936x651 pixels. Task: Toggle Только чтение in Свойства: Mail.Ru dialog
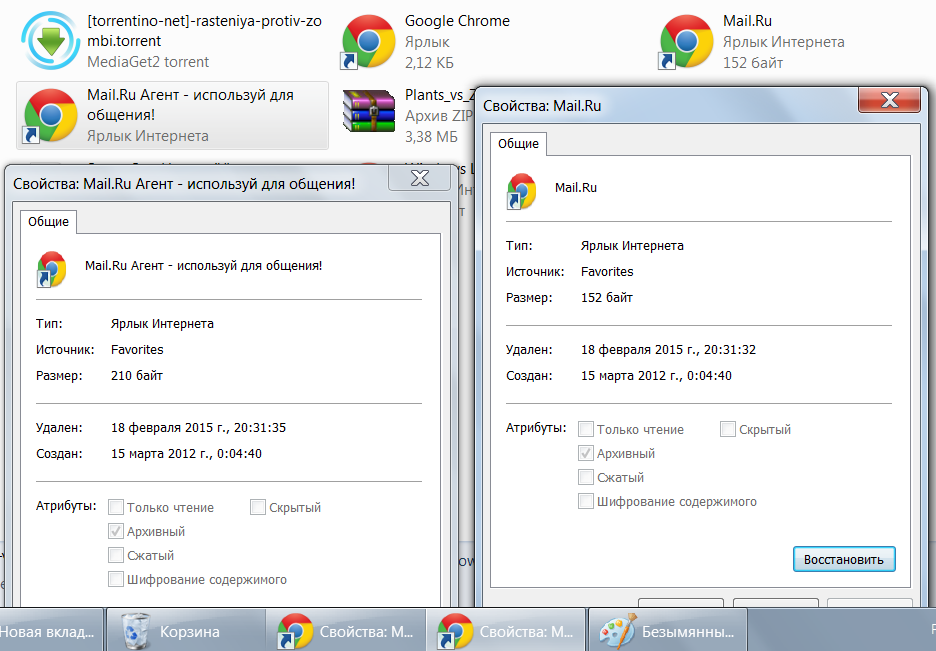pyautogui.click(x=586, y=429)
